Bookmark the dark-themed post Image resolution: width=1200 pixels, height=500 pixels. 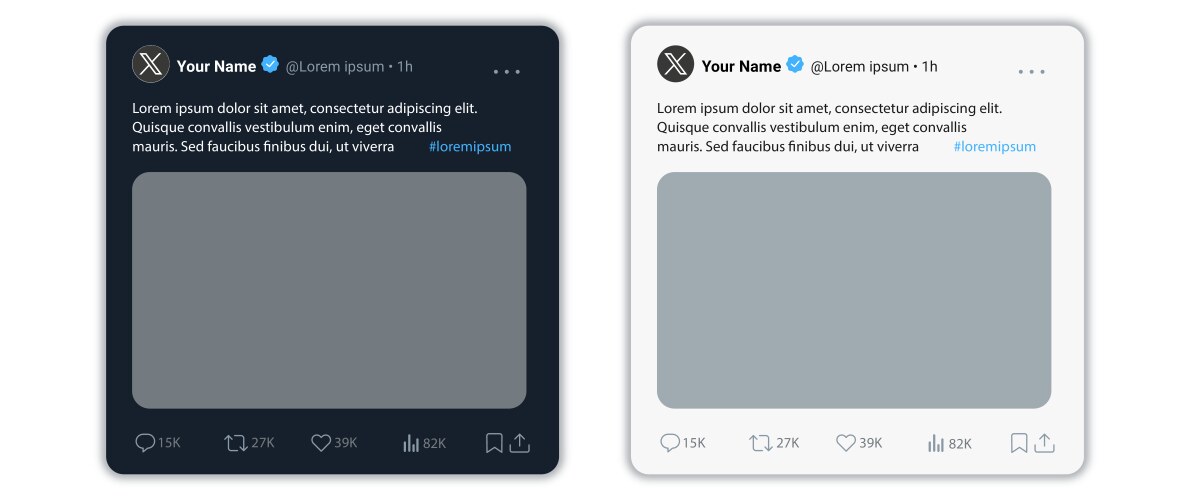pyautogui.click(x=494, y=442)
